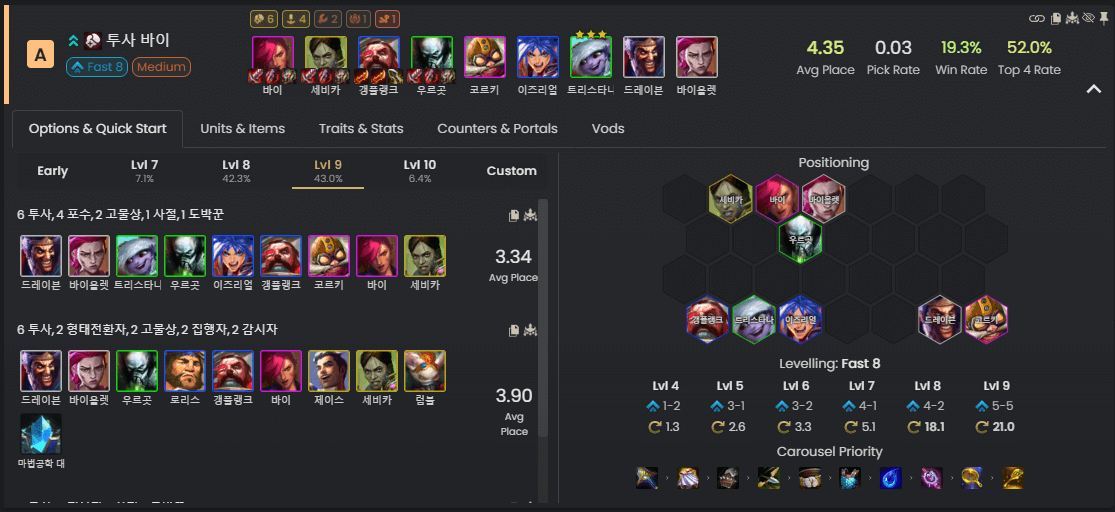Screen dimensions: 1115x512
Task: Copy code for first 6 투사 comp
Action: pyautogui.click(x=513, y=215)
